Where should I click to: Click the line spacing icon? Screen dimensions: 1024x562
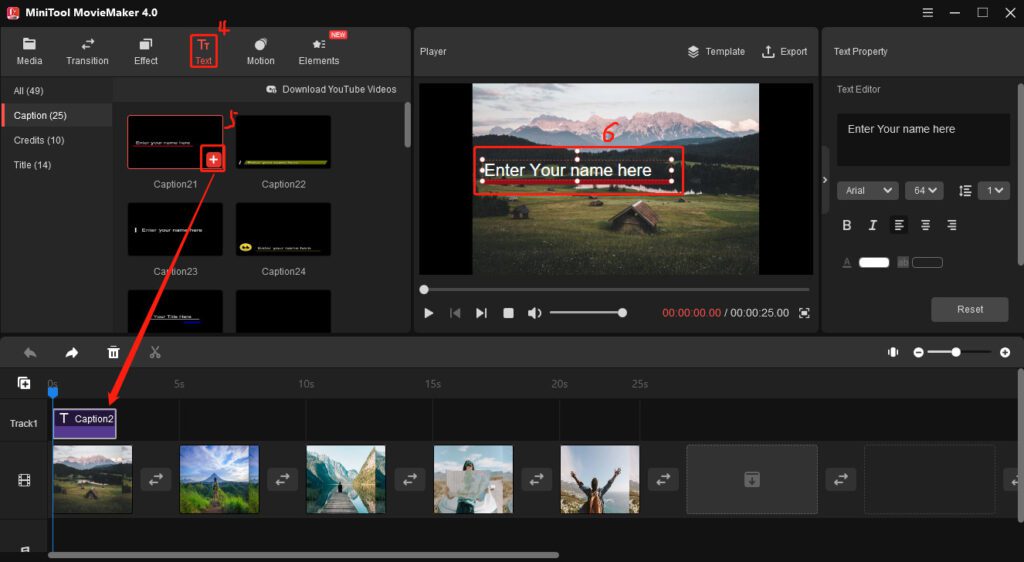[x=965, y=191]
